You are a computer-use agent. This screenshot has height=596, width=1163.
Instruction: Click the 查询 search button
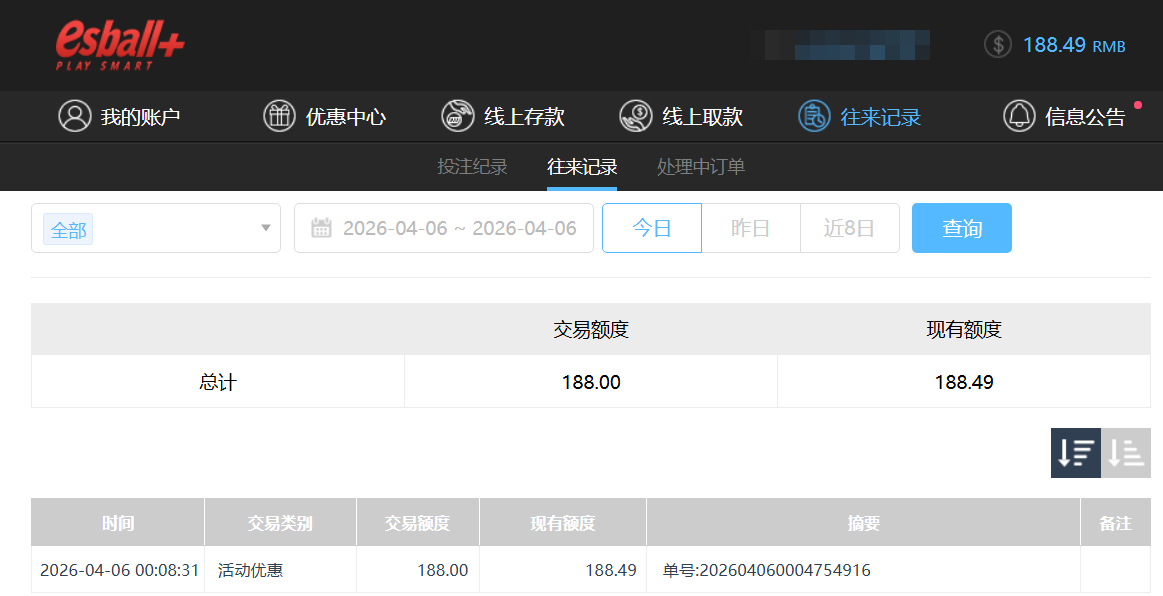[961, 228]
